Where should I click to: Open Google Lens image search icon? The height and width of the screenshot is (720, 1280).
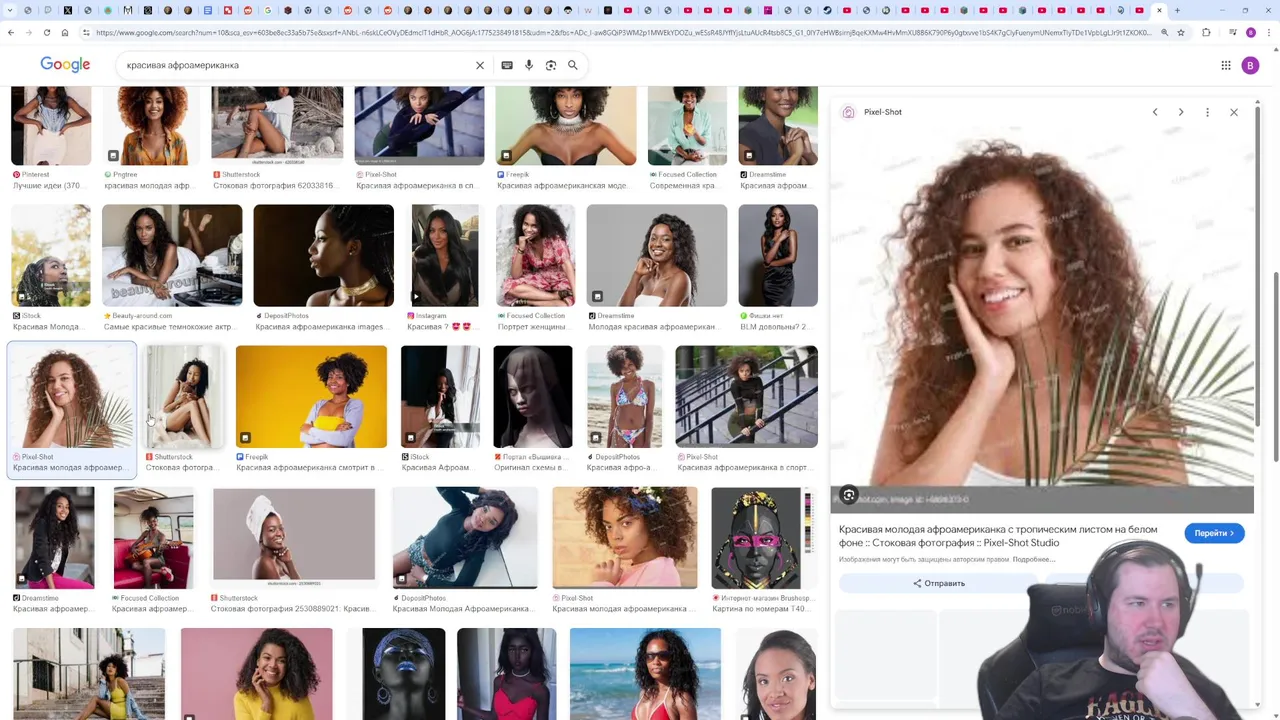pos(551,65)
